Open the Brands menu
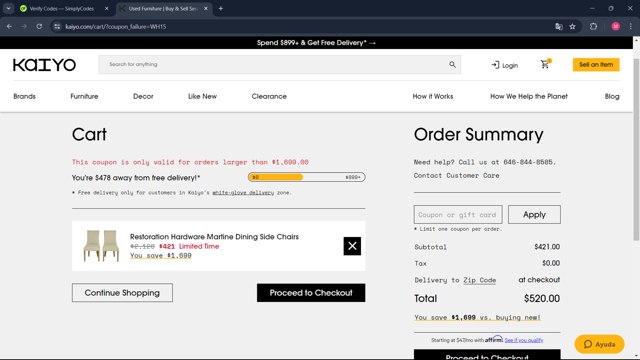 (24, 96)
